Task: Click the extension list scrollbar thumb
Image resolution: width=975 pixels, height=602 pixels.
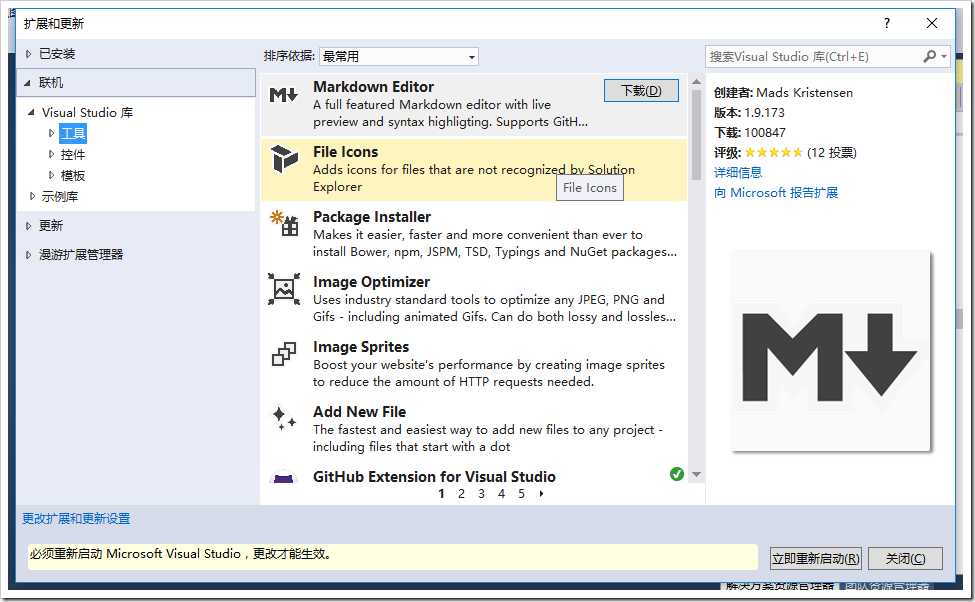Action: pyautogui.click(x=696, y=135)
